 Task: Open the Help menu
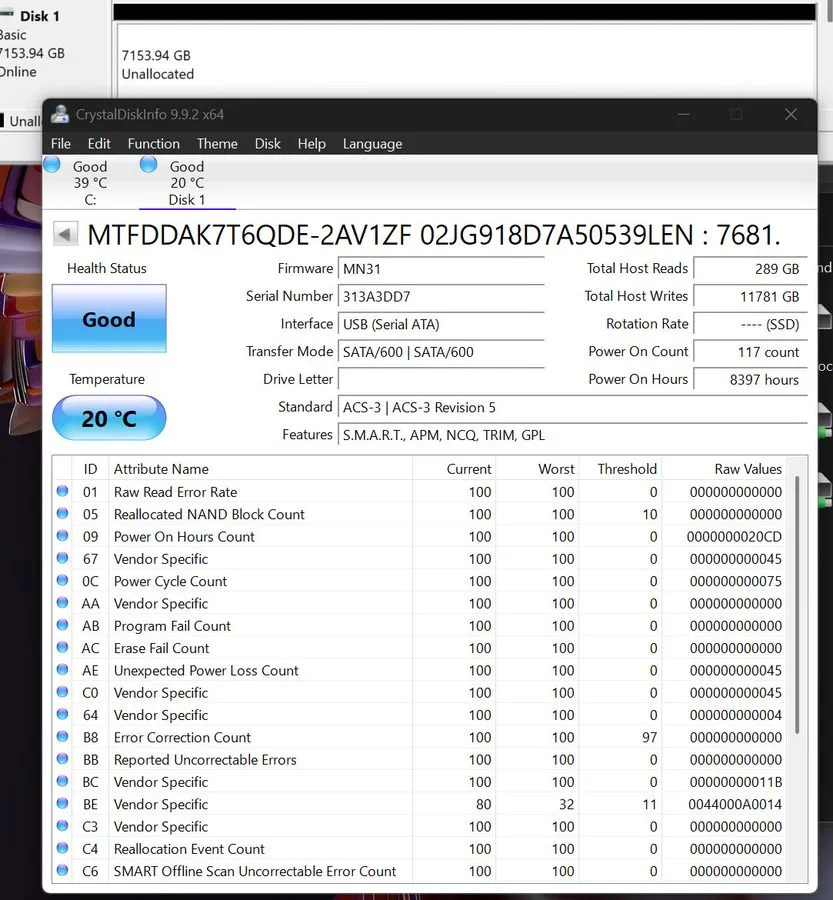point(311,143)
